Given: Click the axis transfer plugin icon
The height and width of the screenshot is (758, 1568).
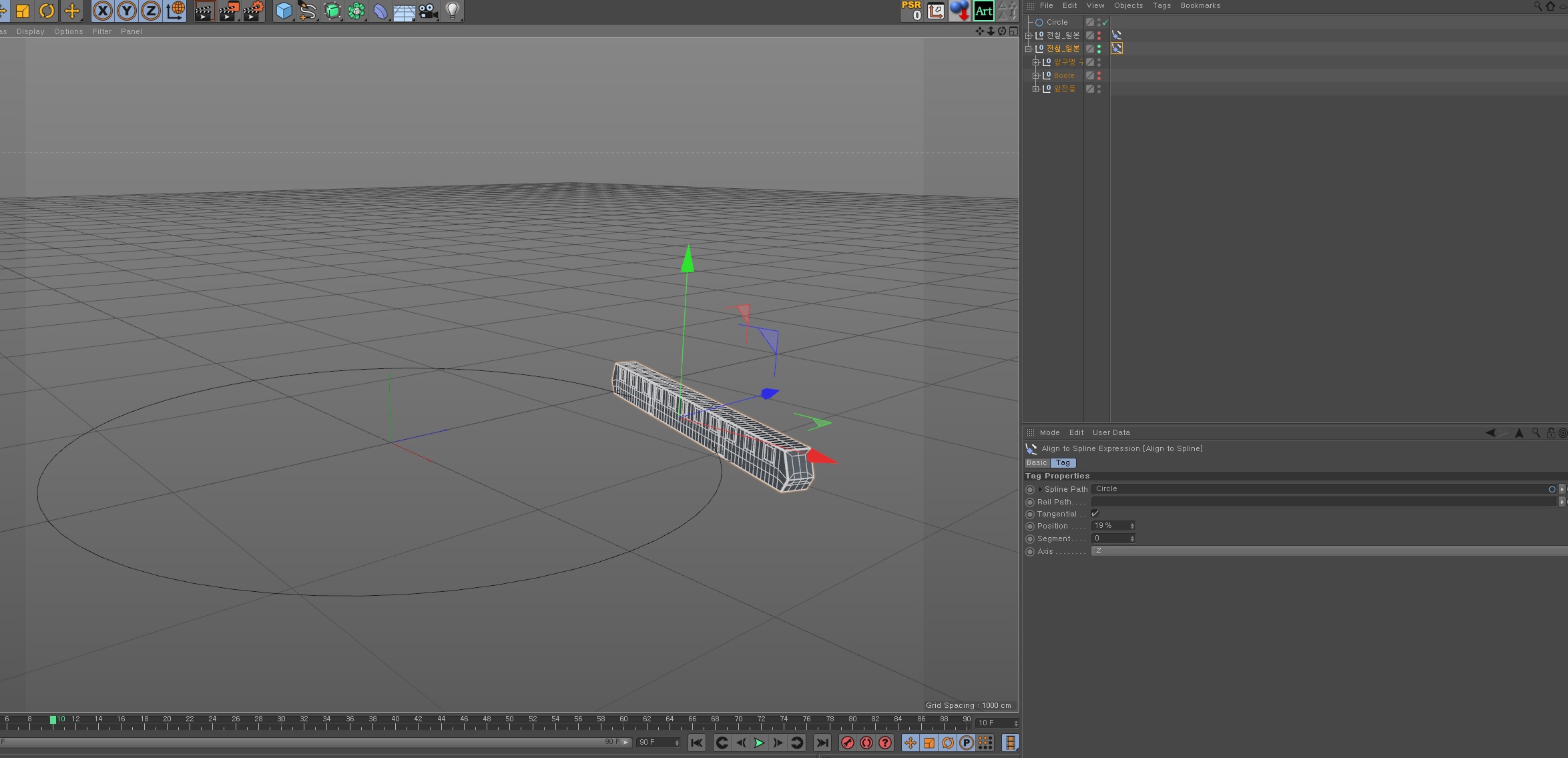Looking at the screenshot, I should (x=936, y=11).
